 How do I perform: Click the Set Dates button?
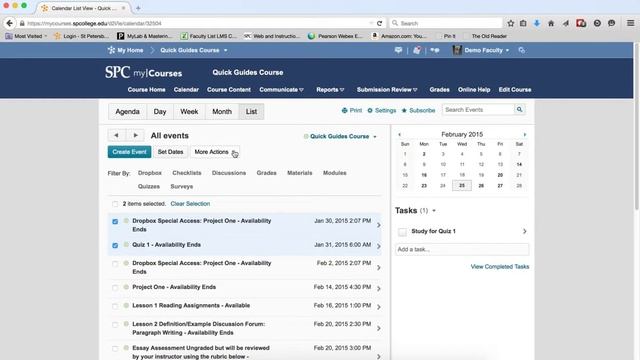pyautogui.click(x=171, y=152)
